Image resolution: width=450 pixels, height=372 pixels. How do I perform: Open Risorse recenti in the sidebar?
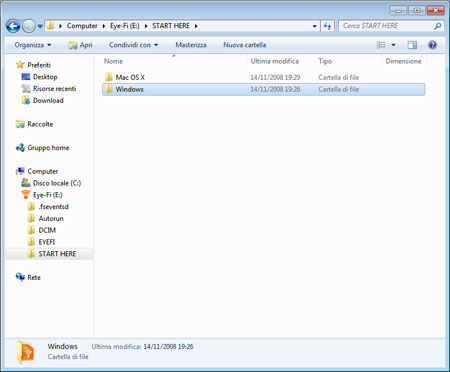click(54, 89)
